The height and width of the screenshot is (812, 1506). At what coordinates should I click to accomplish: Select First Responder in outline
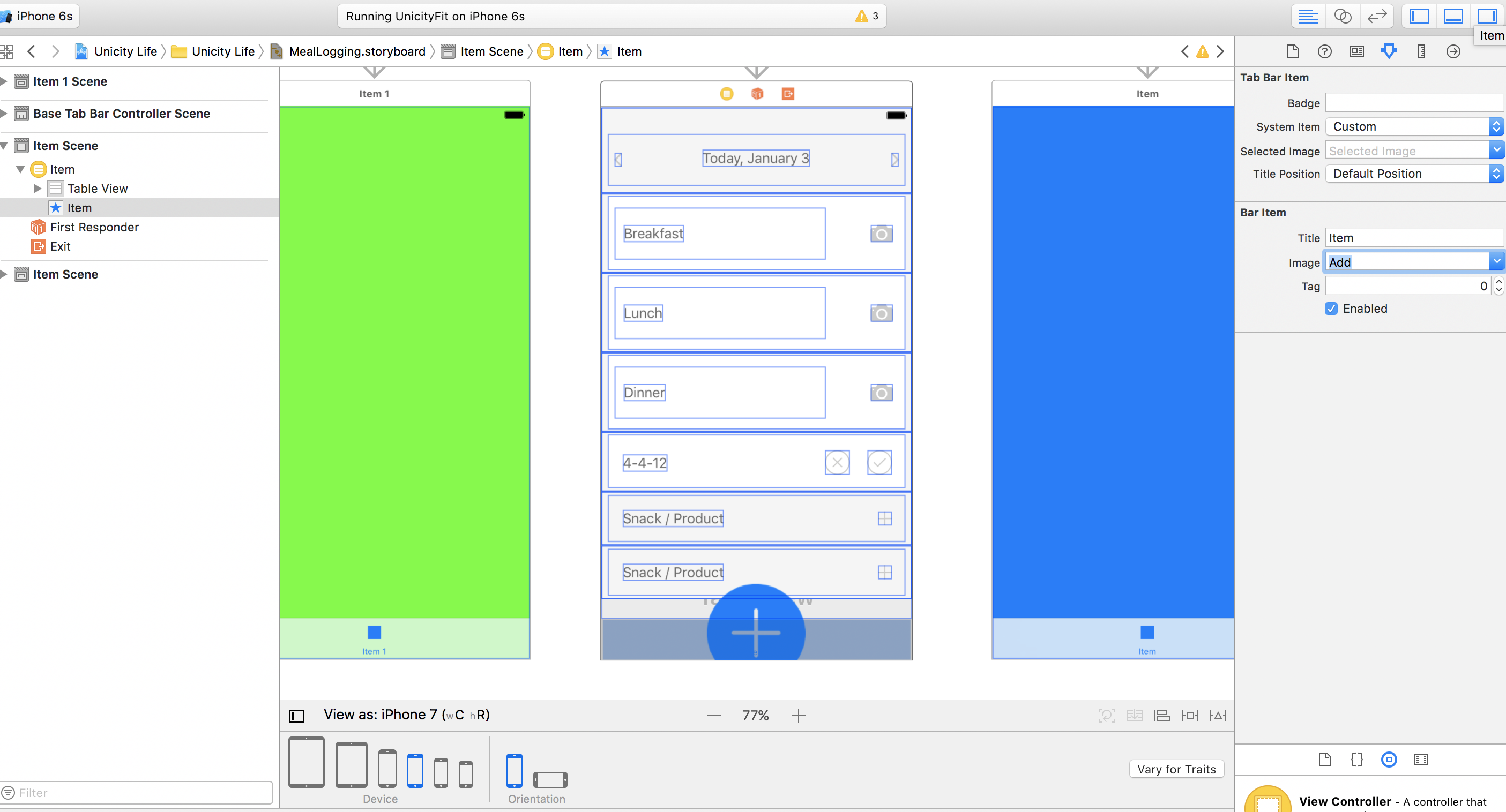tap(94, 227)
